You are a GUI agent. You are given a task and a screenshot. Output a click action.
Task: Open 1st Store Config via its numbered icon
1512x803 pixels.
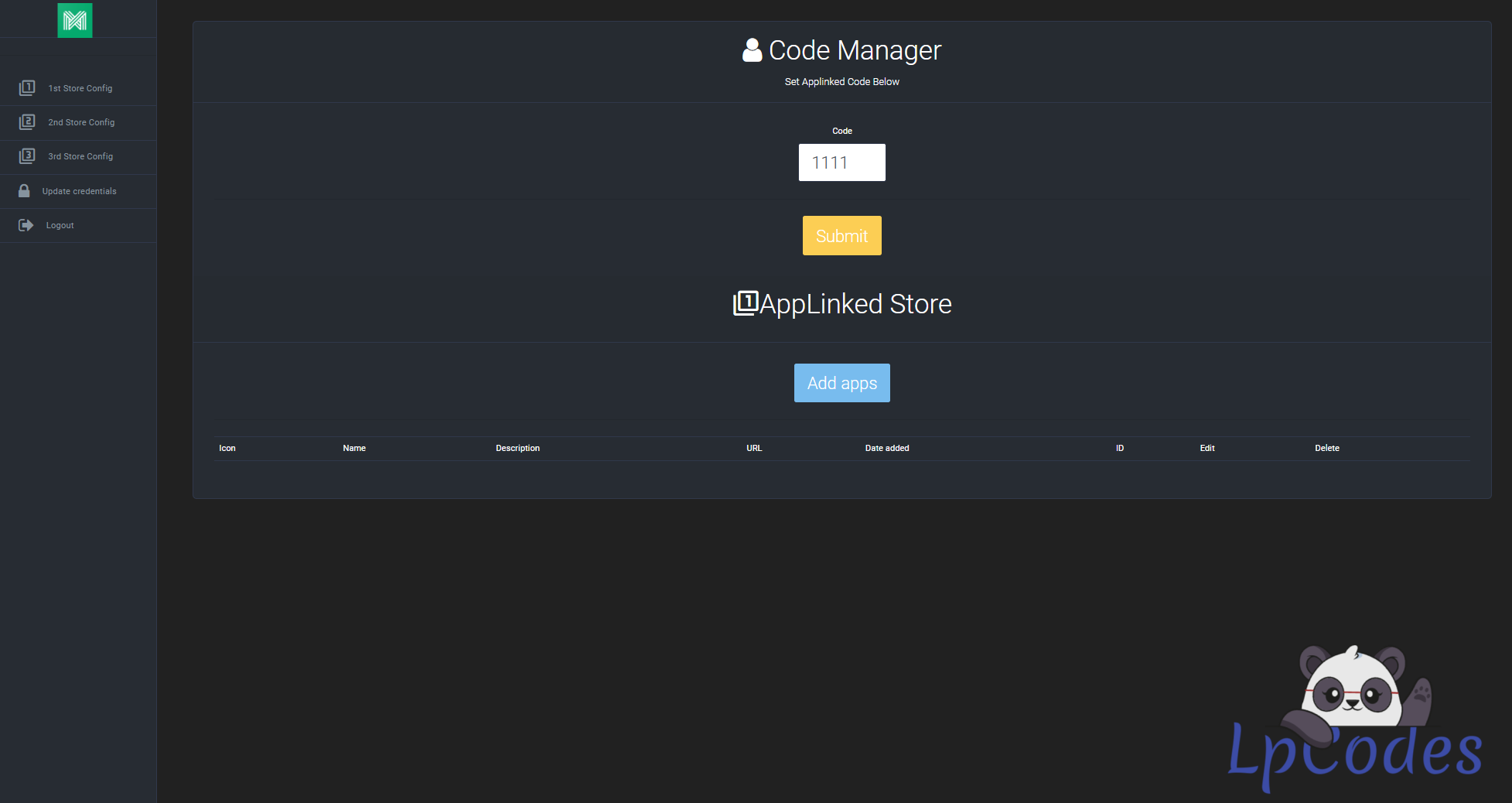tap(27, 88)
